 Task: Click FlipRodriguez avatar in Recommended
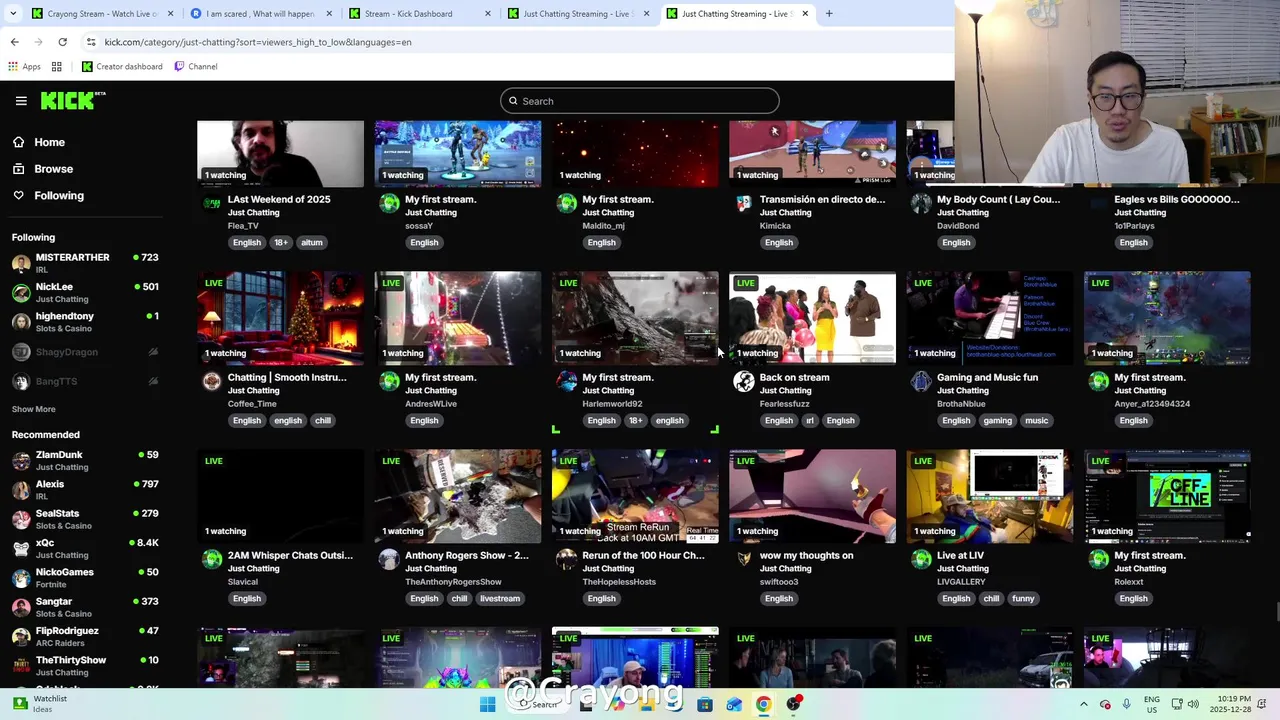click(x=21, y=637)
